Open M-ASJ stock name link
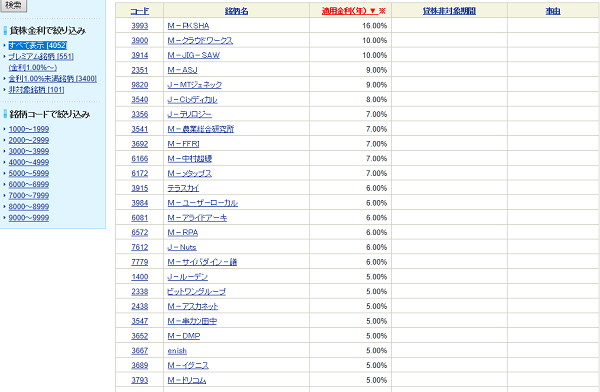Viewport: 600px width, 392px height. (183, 70)
